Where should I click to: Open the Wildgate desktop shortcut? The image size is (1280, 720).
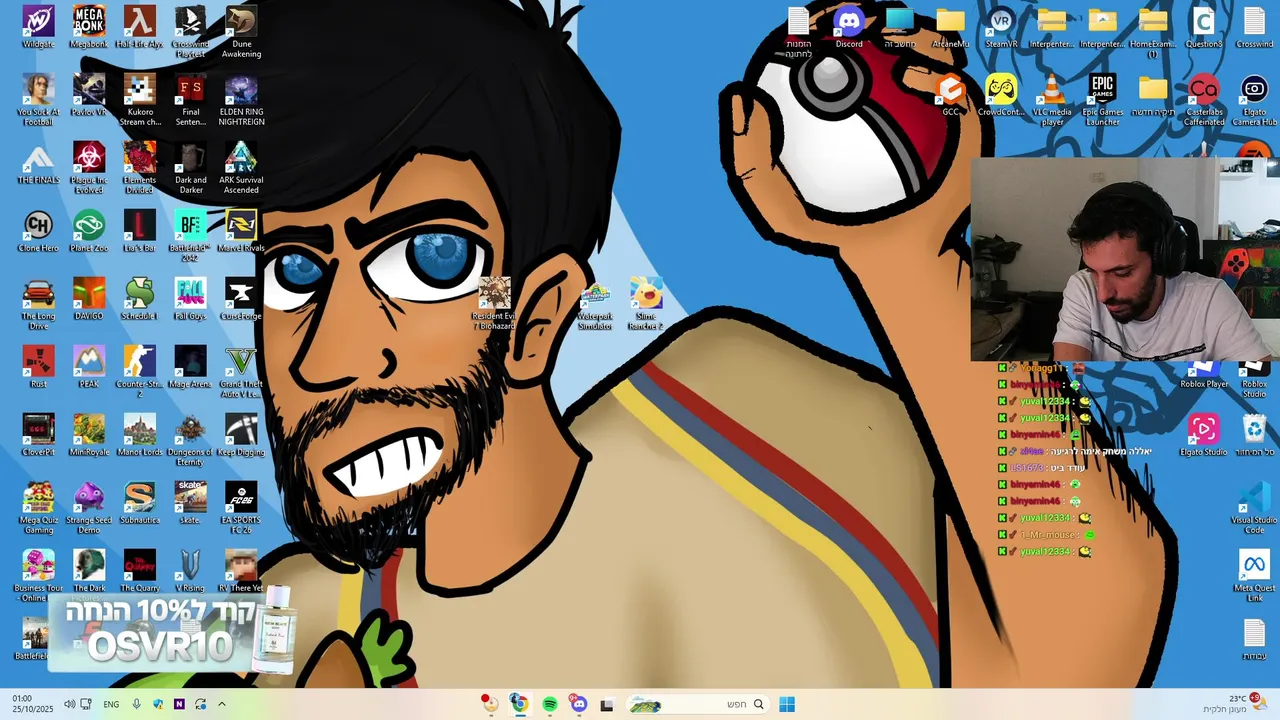38,27
